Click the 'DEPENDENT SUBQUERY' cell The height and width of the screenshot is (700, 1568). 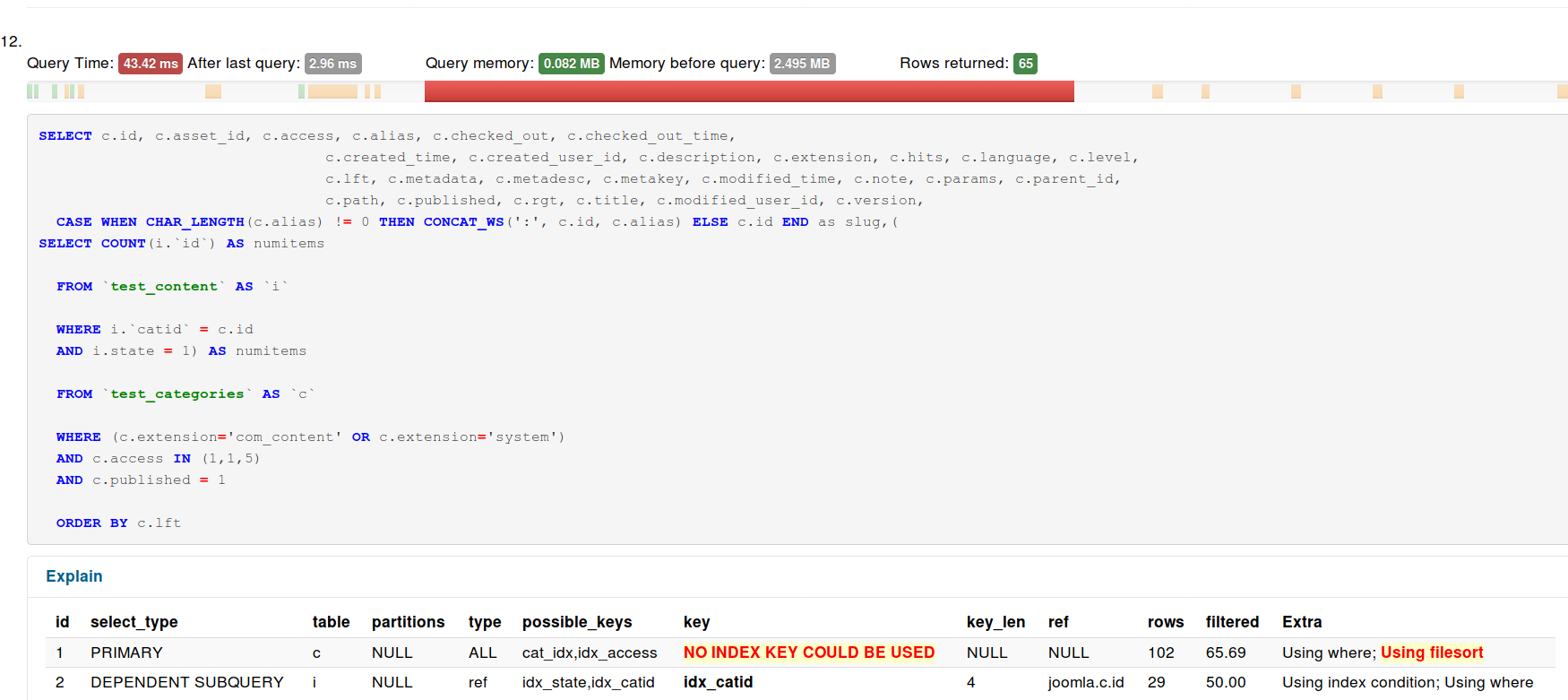pos(187,682)
